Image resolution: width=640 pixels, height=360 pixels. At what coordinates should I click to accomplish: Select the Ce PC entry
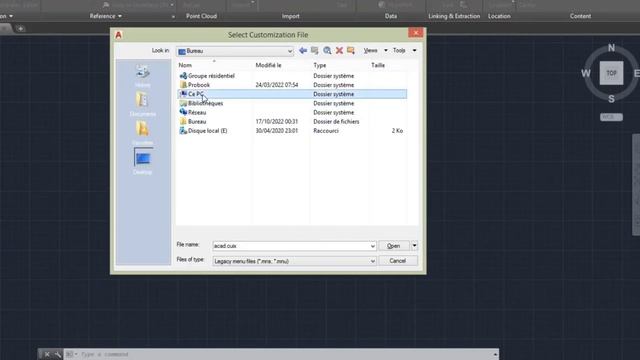196,94
